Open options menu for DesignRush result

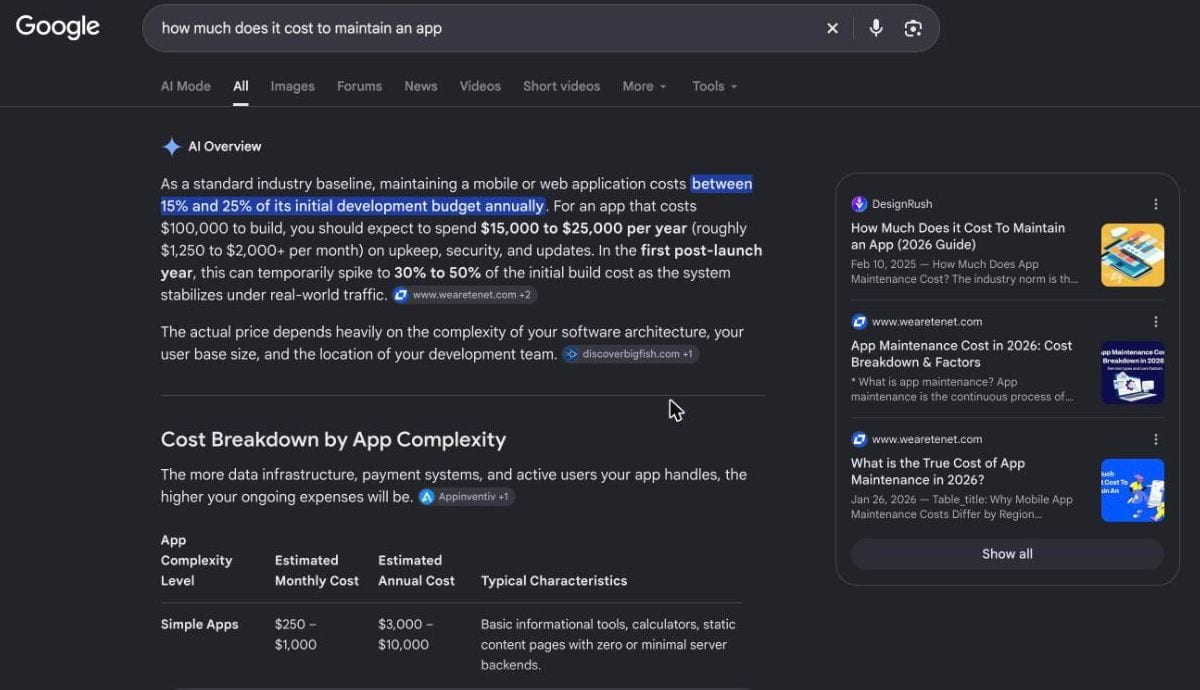point(1156,204)
